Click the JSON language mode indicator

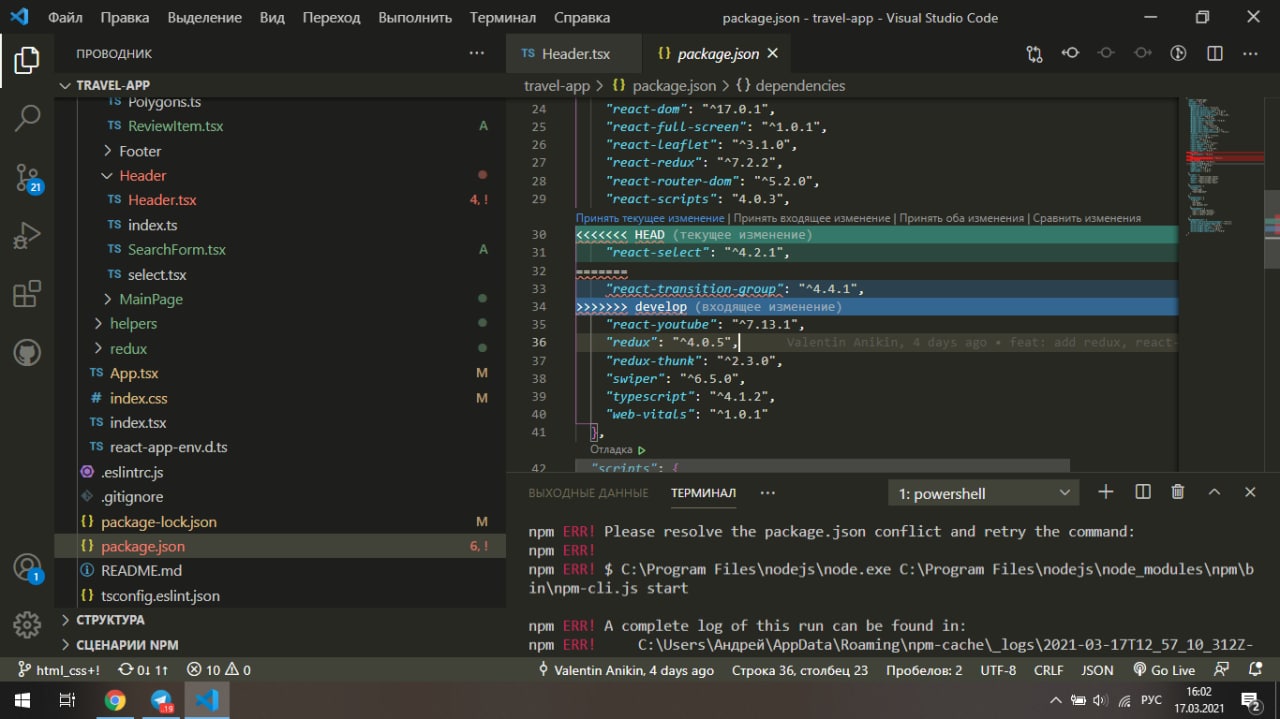[1097, 670]
